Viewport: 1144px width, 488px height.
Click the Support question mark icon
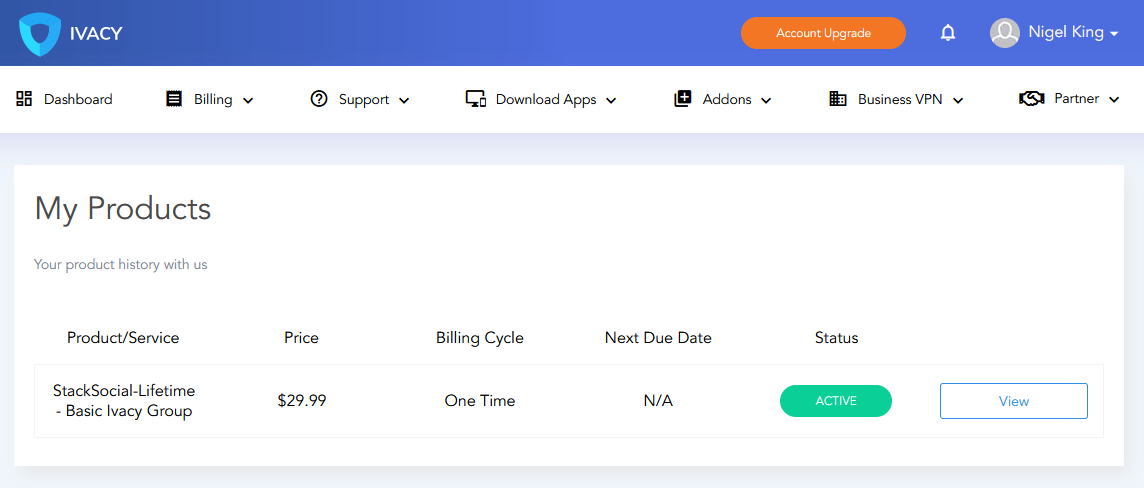pos(319,99)
